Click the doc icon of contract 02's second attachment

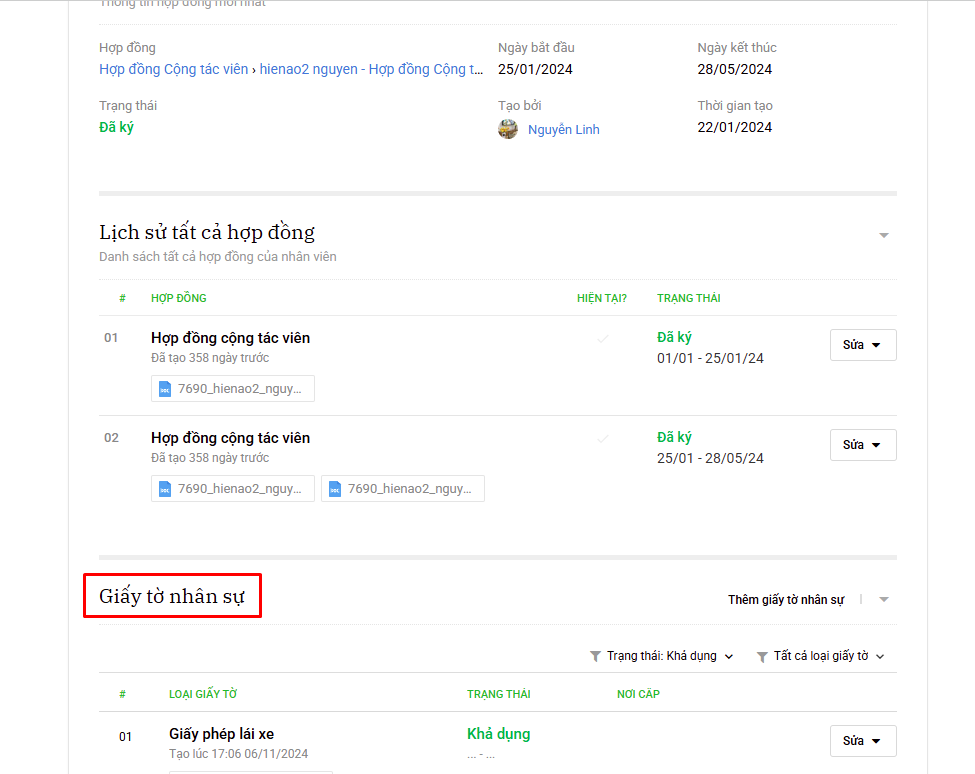(335, 489)
